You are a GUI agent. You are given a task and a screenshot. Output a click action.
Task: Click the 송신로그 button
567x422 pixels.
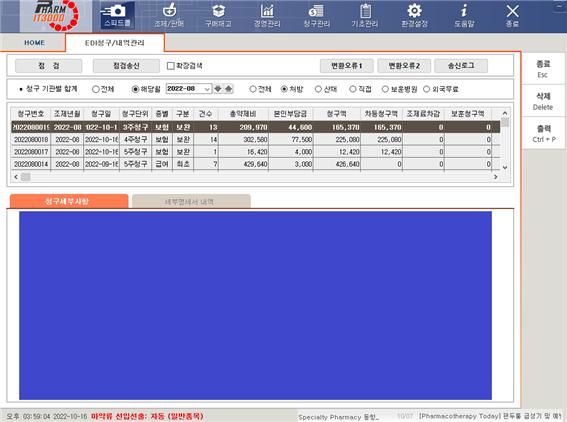(461, 66)
